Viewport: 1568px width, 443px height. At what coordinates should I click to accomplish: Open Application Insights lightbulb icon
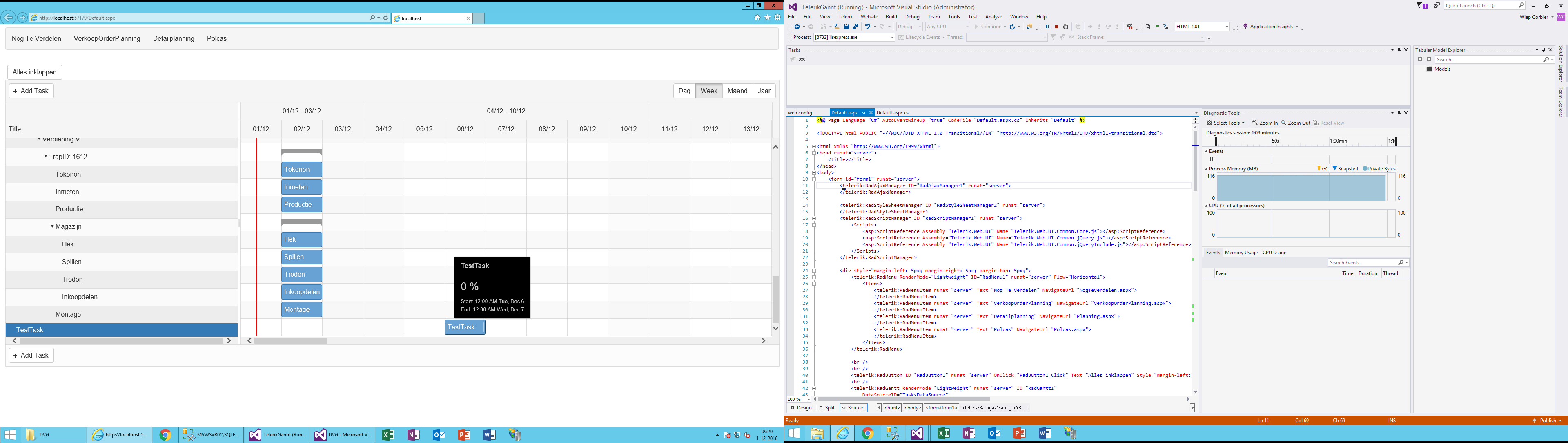(x=1245, y=27)
